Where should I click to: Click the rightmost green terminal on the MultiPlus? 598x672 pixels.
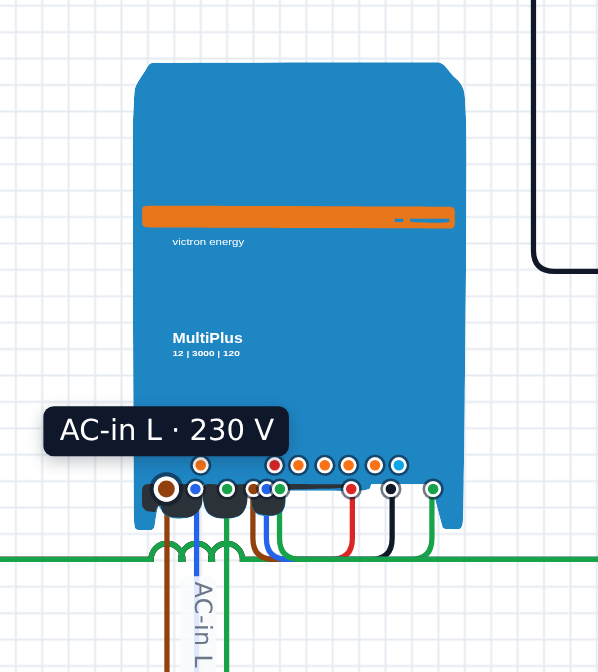click(433, 489)
